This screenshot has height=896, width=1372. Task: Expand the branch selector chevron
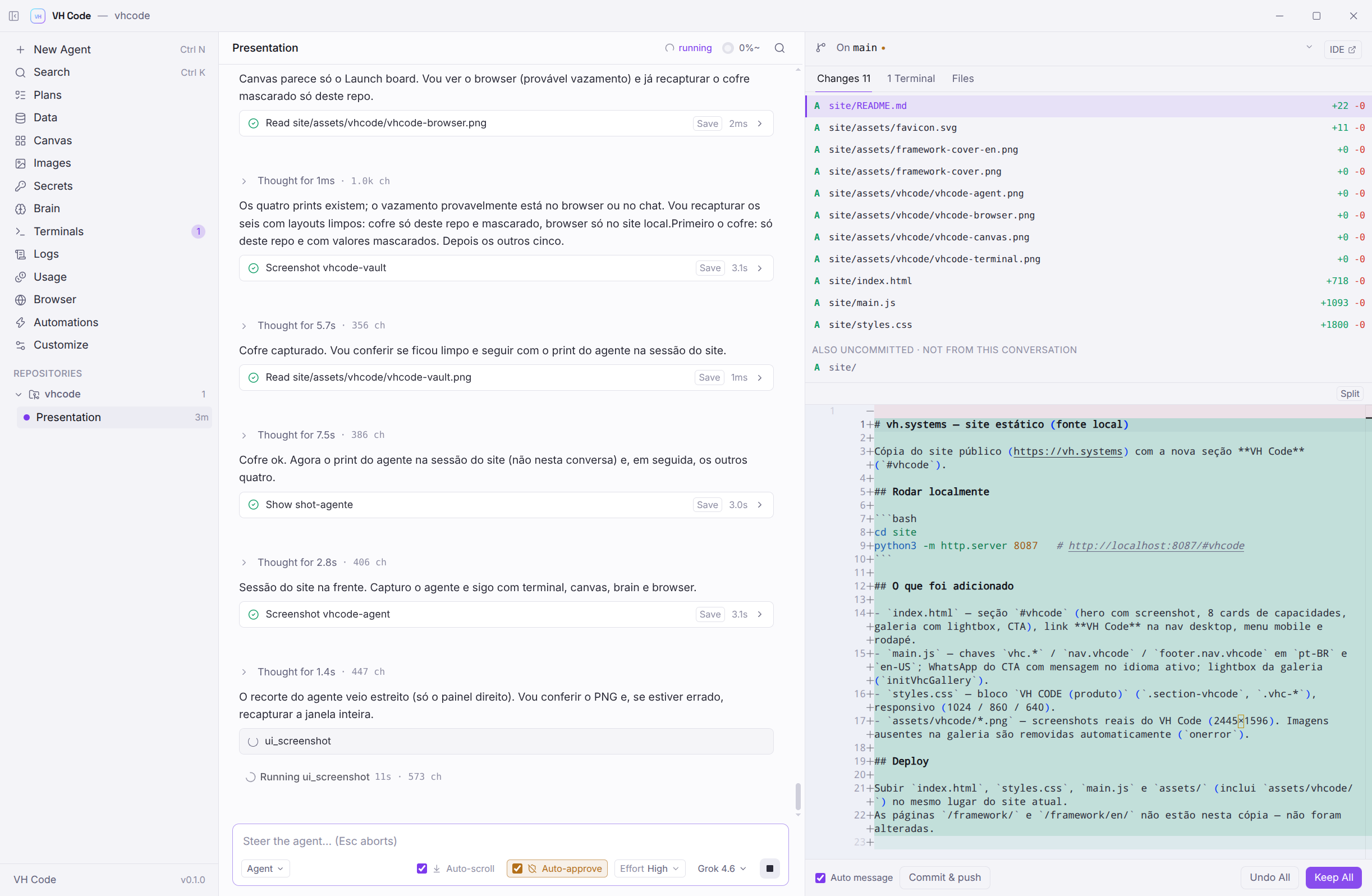(1309, 47)
